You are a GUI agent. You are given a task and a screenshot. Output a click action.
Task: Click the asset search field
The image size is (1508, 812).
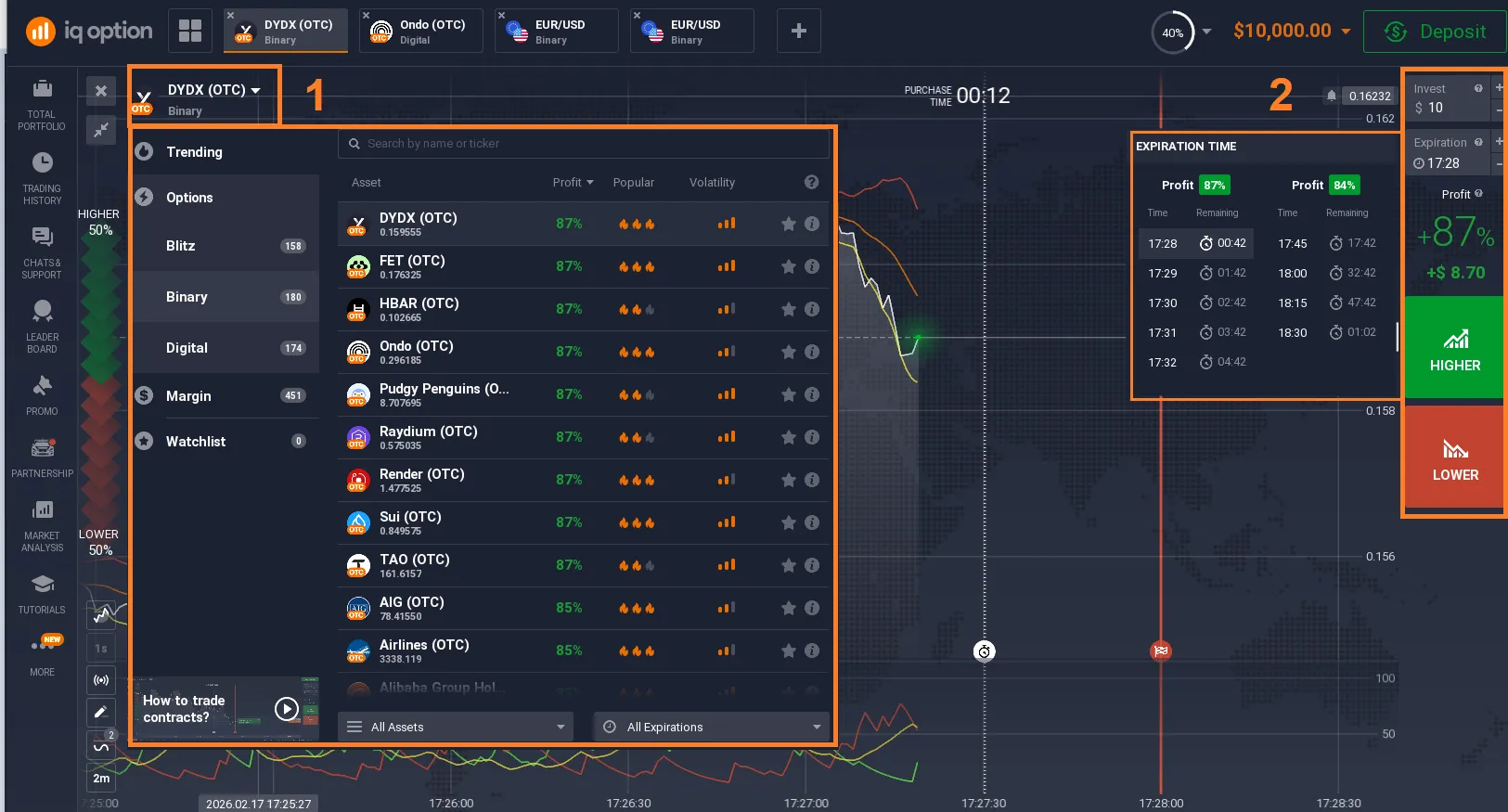pyautogui.click(x=585, y=144)
